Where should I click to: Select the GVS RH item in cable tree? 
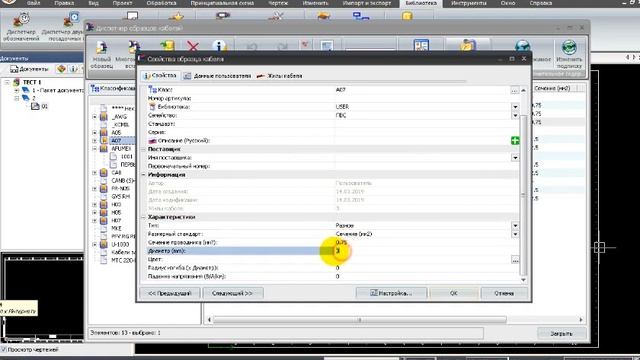coord(120,197)
